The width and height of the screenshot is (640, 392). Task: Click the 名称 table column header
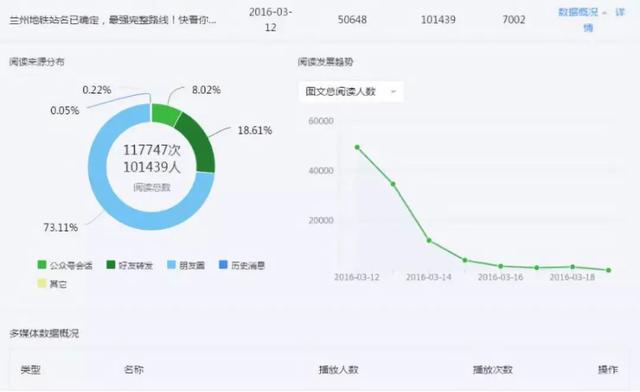click(133, 370)
